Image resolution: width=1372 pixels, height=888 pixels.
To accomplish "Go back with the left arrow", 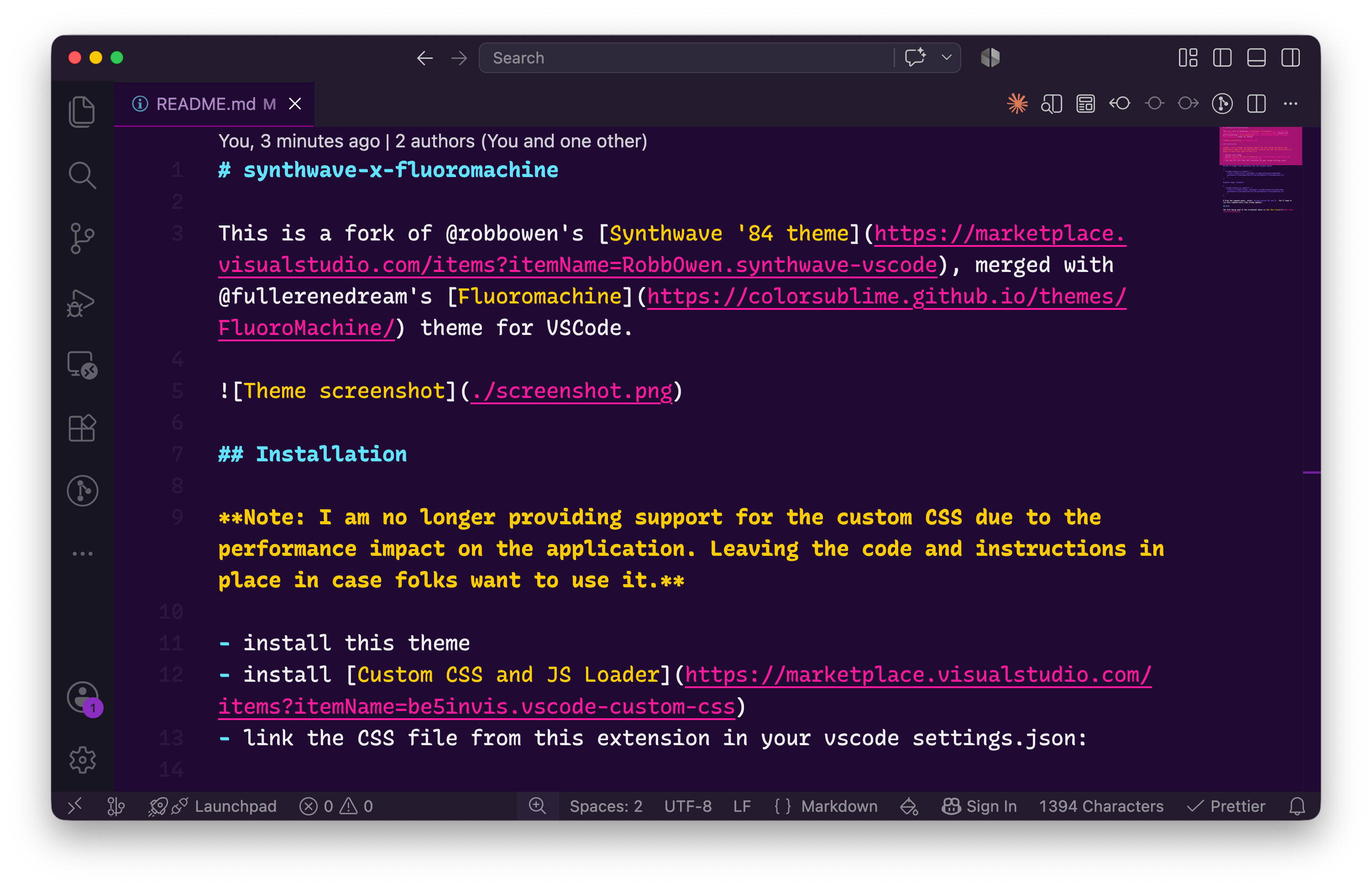I will click(425, 58).
